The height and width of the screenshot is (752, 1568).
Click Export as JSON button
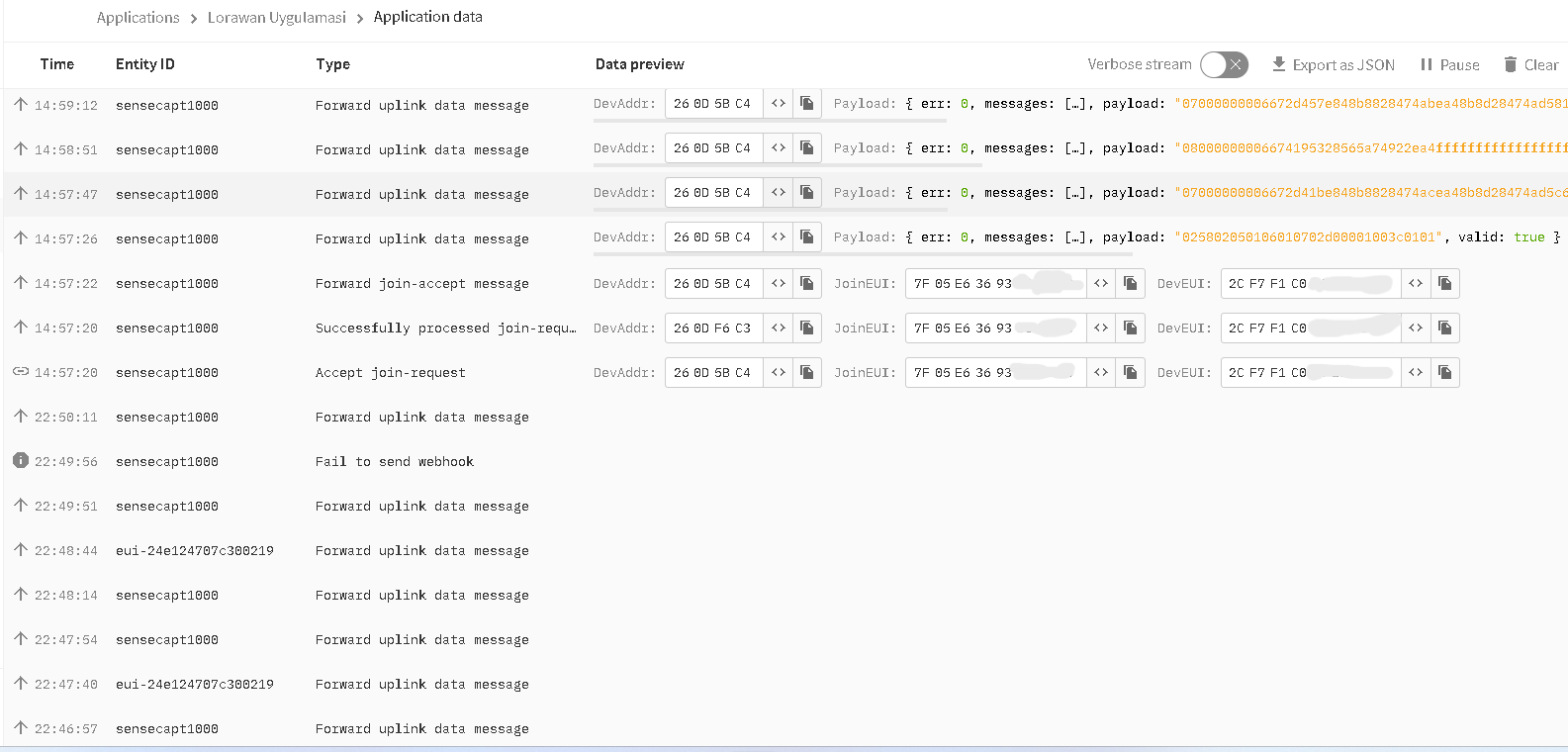(x=1333, y=65)
